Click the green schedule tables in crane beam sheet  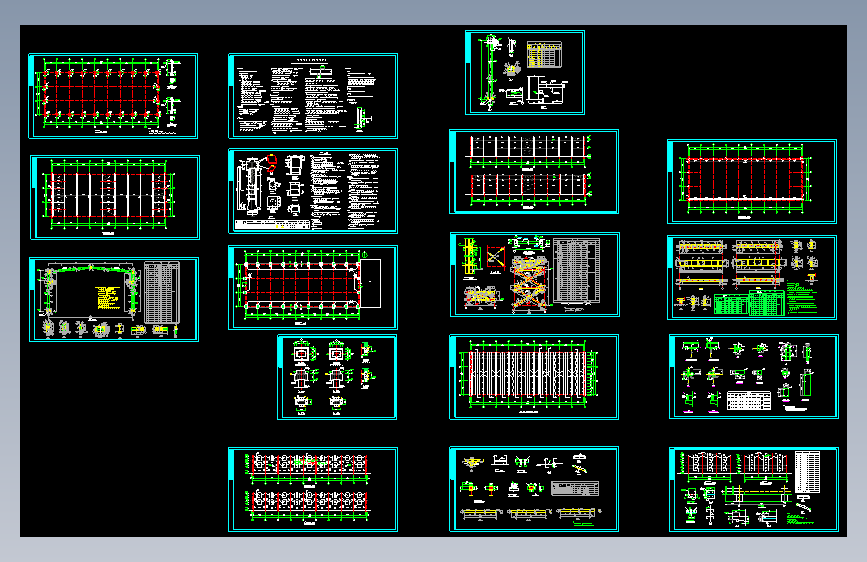point(749,304)
